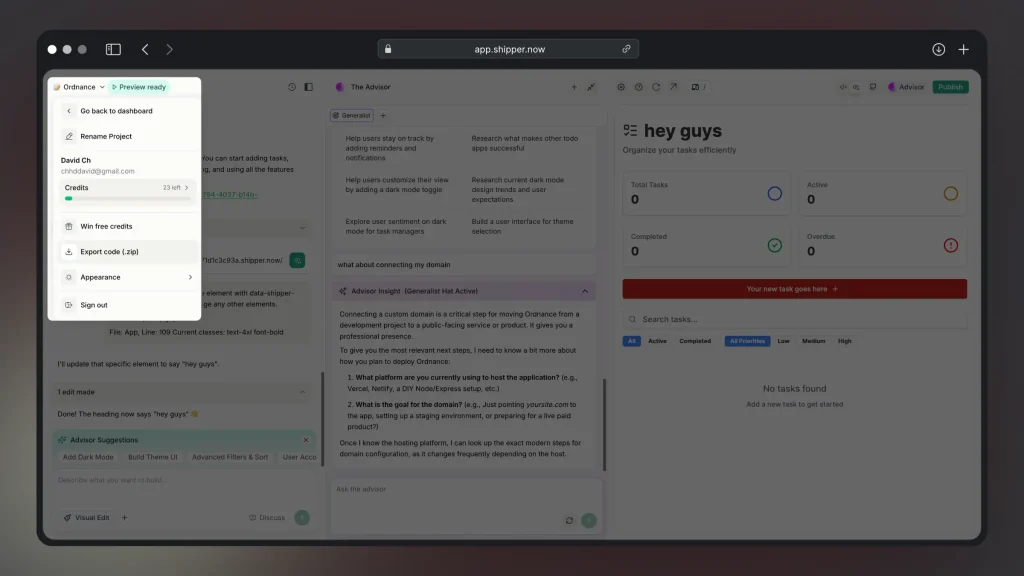Open the Ordnance project dropdown
Viewport: 1024px width, 576px height.
tap(79, 87)
